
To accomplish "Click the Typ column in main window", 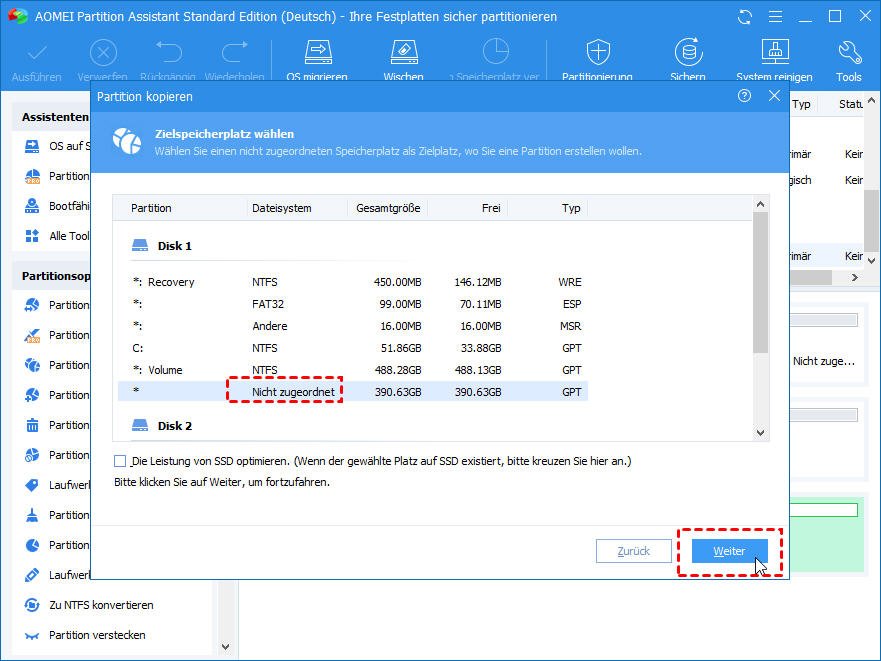I will 801,104.
